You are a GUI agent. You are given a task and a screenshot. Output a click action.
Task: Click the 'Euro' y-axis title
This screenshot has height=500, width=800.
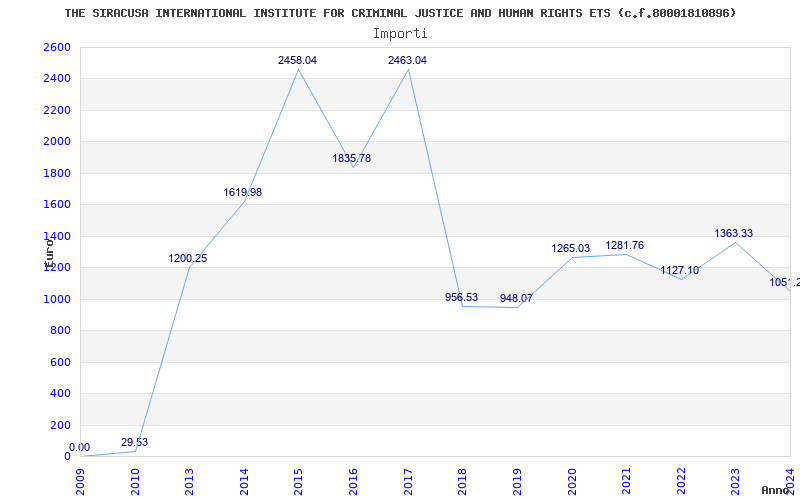(49, 254)
